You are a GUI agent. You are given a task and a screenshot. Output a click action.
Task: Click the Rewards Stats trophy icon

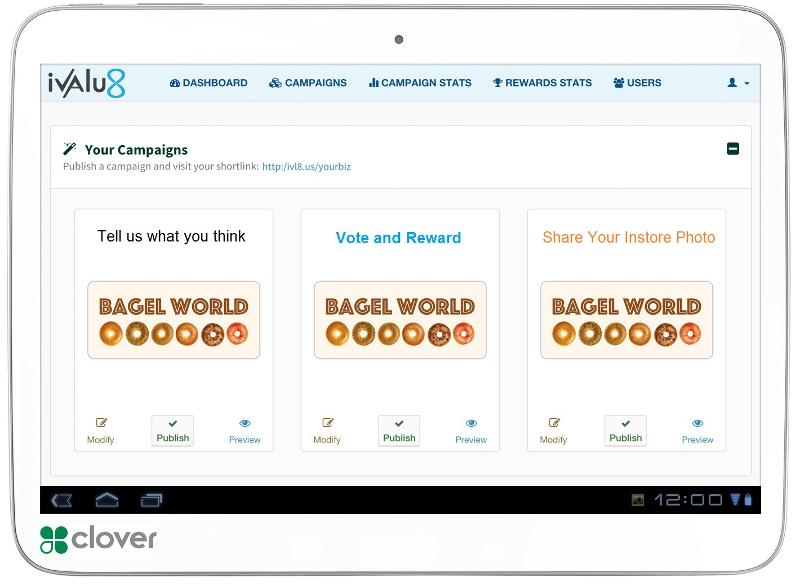pos(497,83)
